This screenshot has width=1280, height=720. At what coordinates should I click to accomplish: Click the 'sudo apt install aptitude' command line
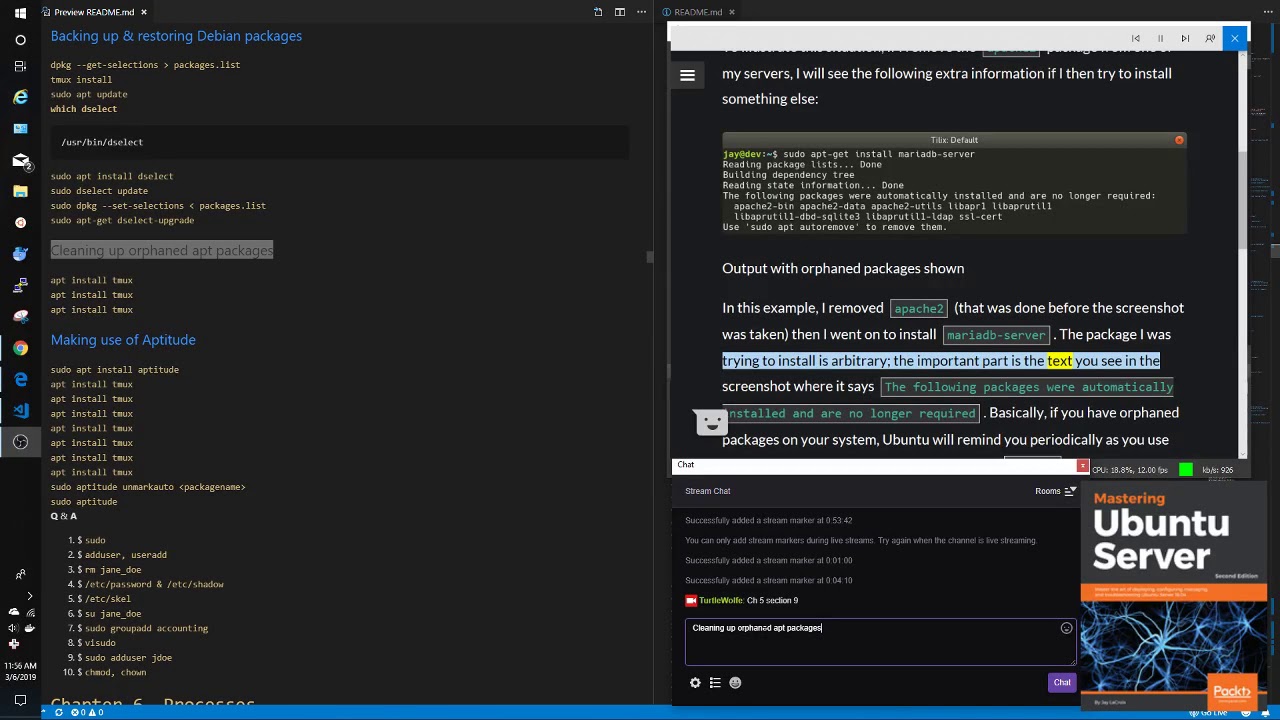115,370
